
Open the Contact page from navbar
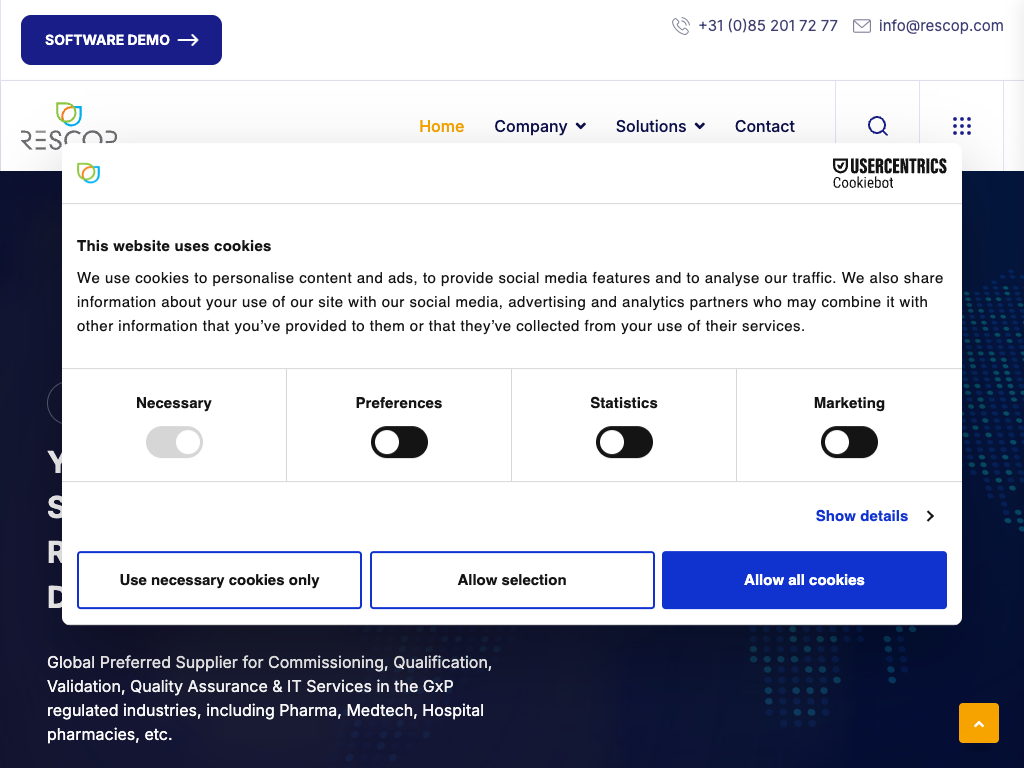[764, 126]
